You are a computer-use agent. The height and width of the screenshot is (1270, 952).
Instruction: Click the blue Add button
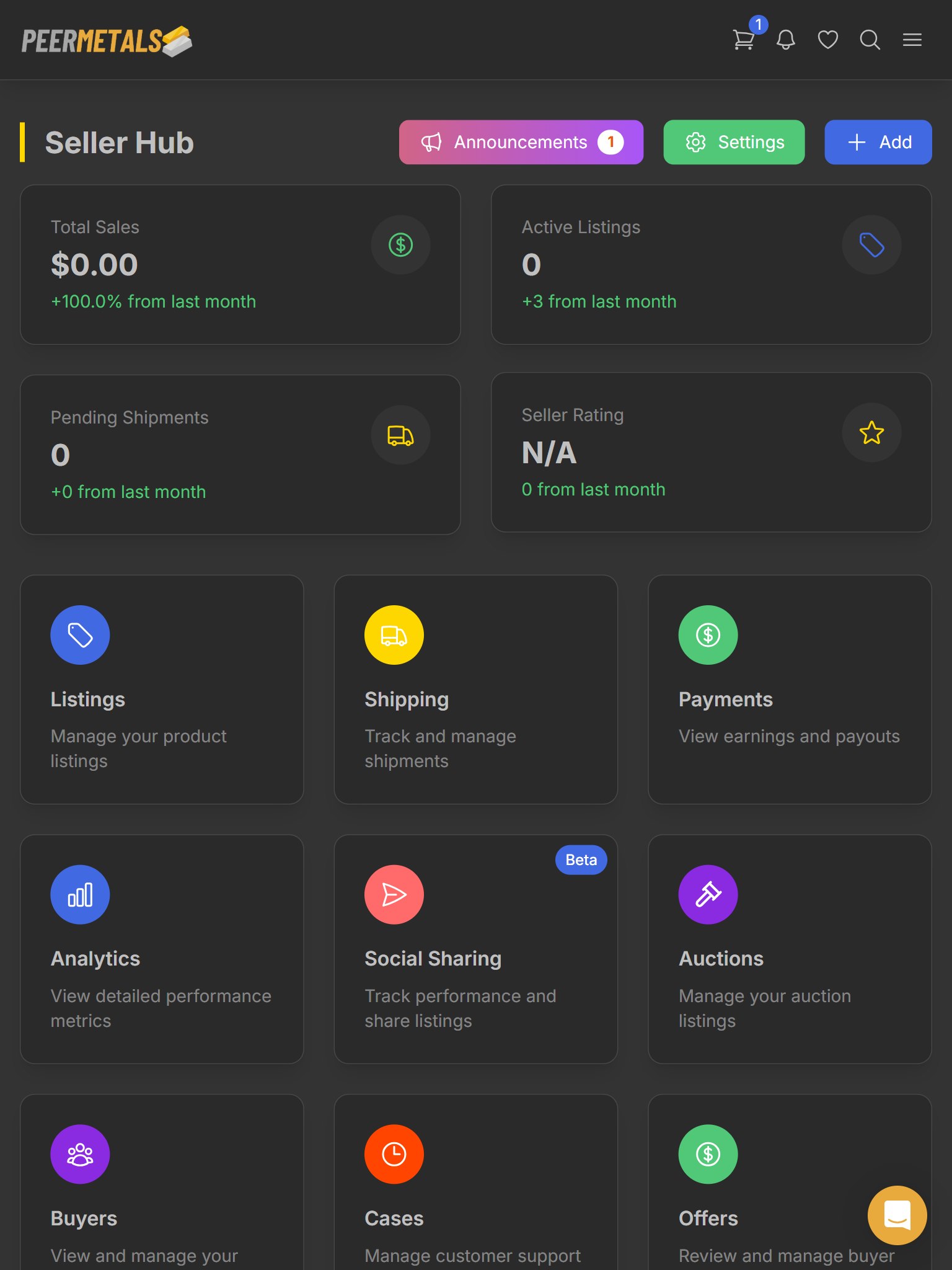pyautogui.click(x=878, y=142)
